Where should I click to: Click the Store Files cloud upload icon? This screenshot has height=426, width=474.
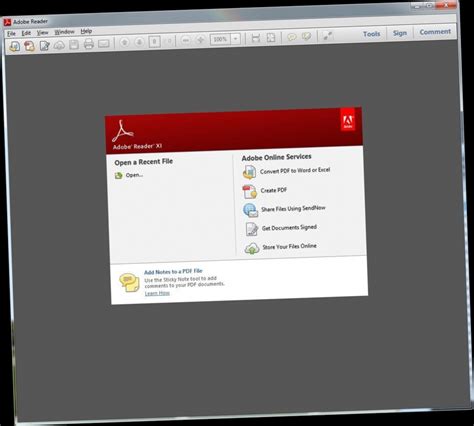point(252,249)
